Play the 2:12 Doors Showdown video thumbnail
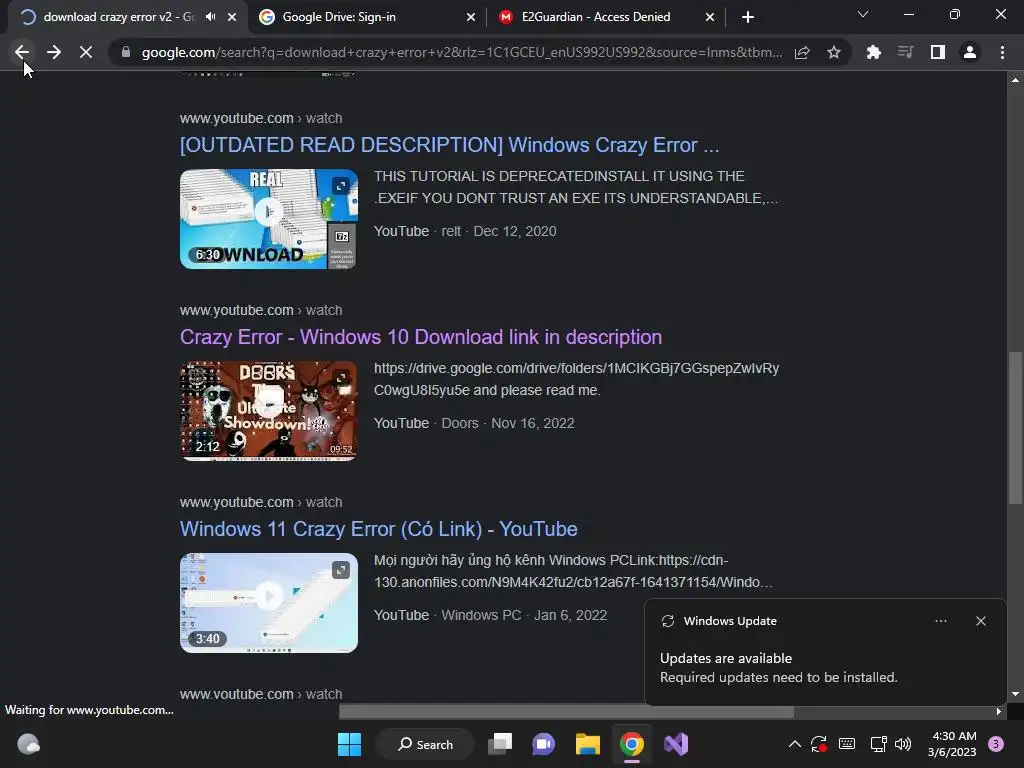 268,411
